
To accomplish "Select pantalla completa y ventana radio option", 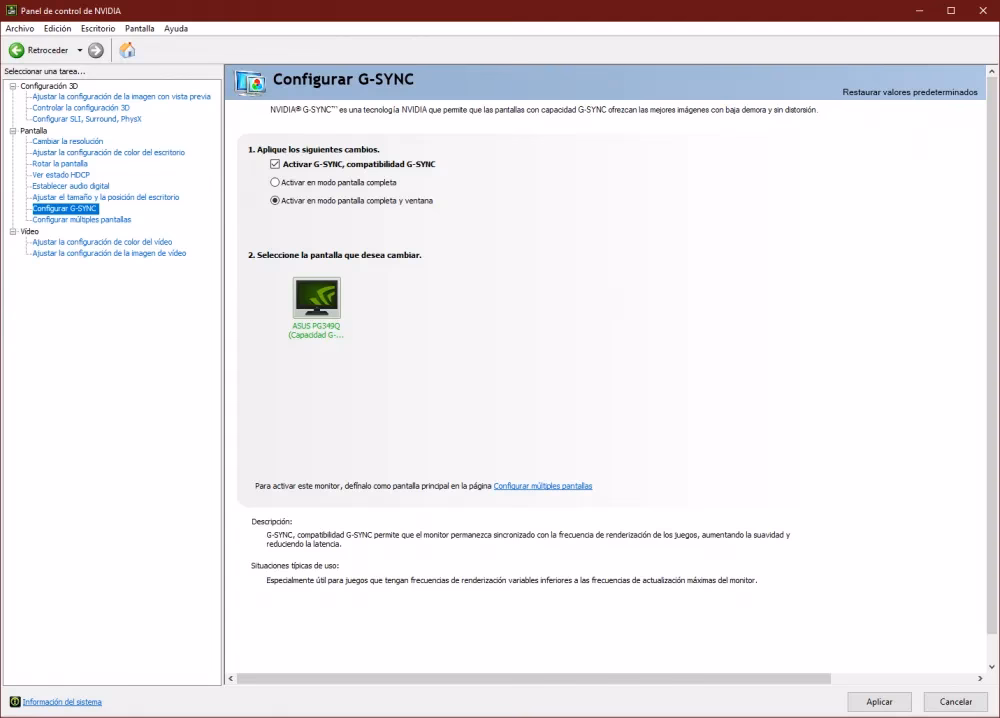I will pyautogui.click(x=275, y=200).
